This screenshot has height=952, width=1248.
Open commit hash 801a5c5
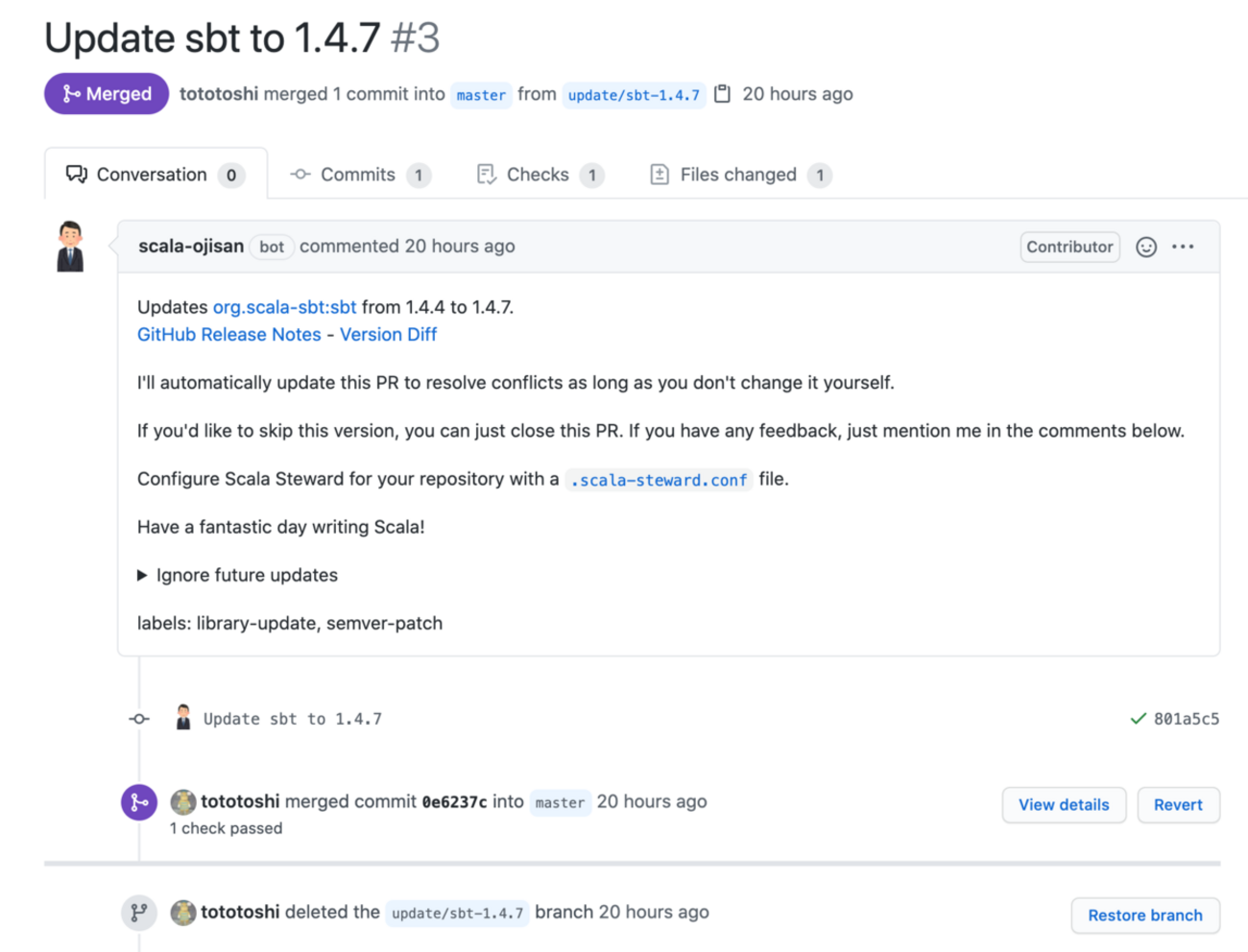[1187, 719]
